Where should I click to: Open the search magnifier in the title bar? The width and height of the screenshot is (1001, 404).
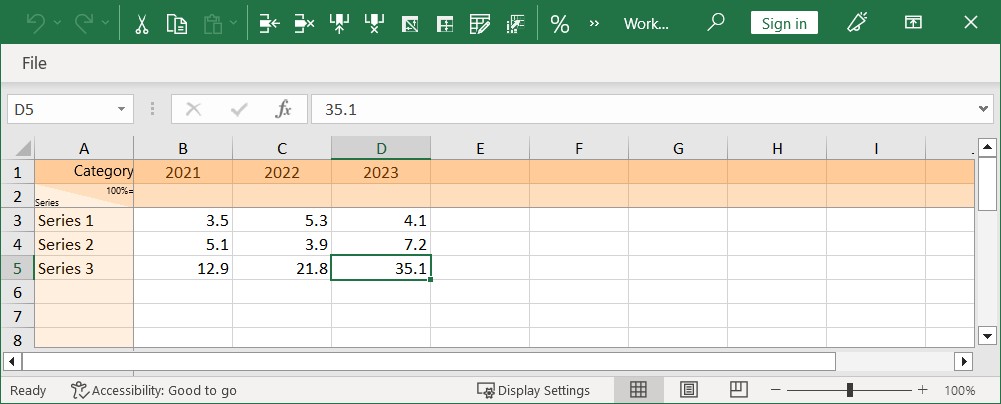click(x=716, y=22)
